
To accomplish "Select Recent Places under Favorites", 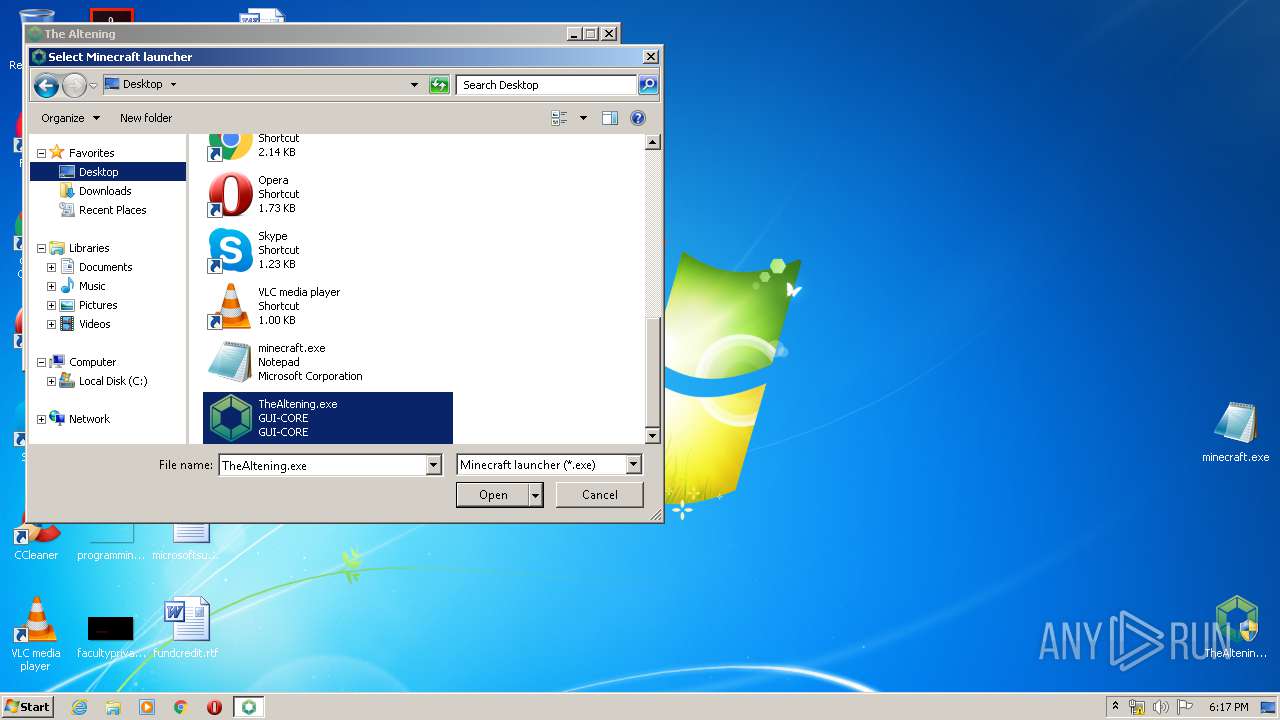I will (112, 210).
